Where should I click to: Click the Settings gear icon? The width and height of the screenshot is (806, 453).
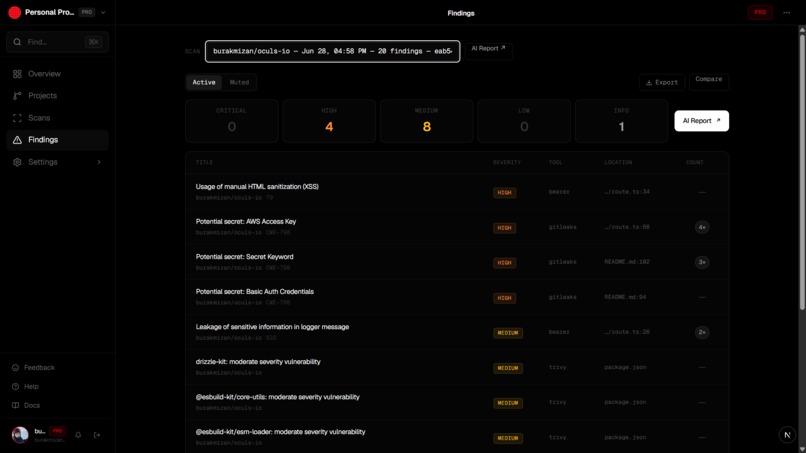(17, 162)
